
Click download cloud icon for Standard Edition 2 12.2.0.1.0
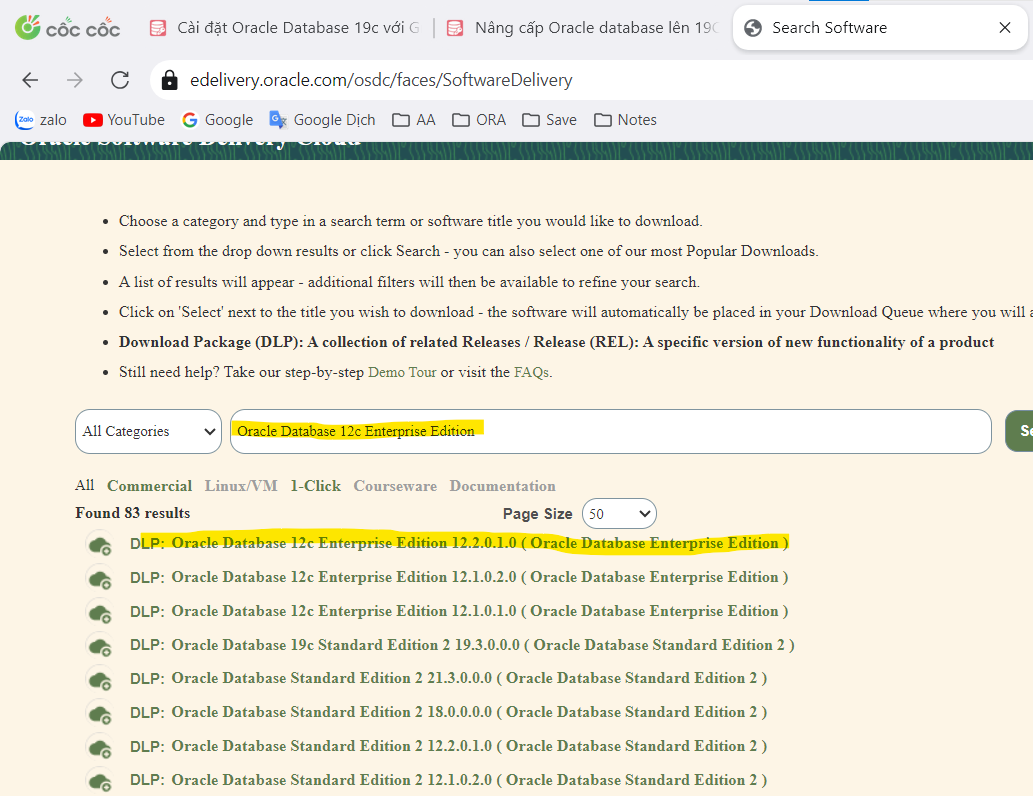[100, 748]
